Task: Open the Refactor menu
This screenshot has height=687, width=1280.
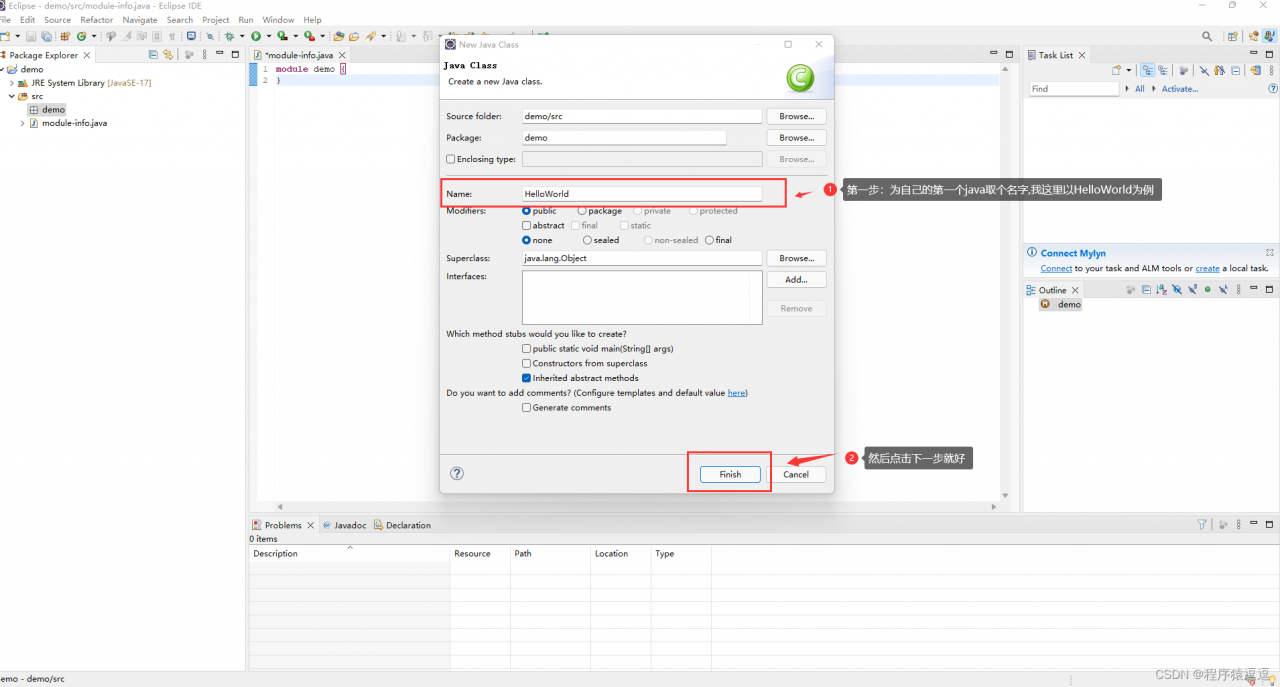Action: (x=97, y=20)
